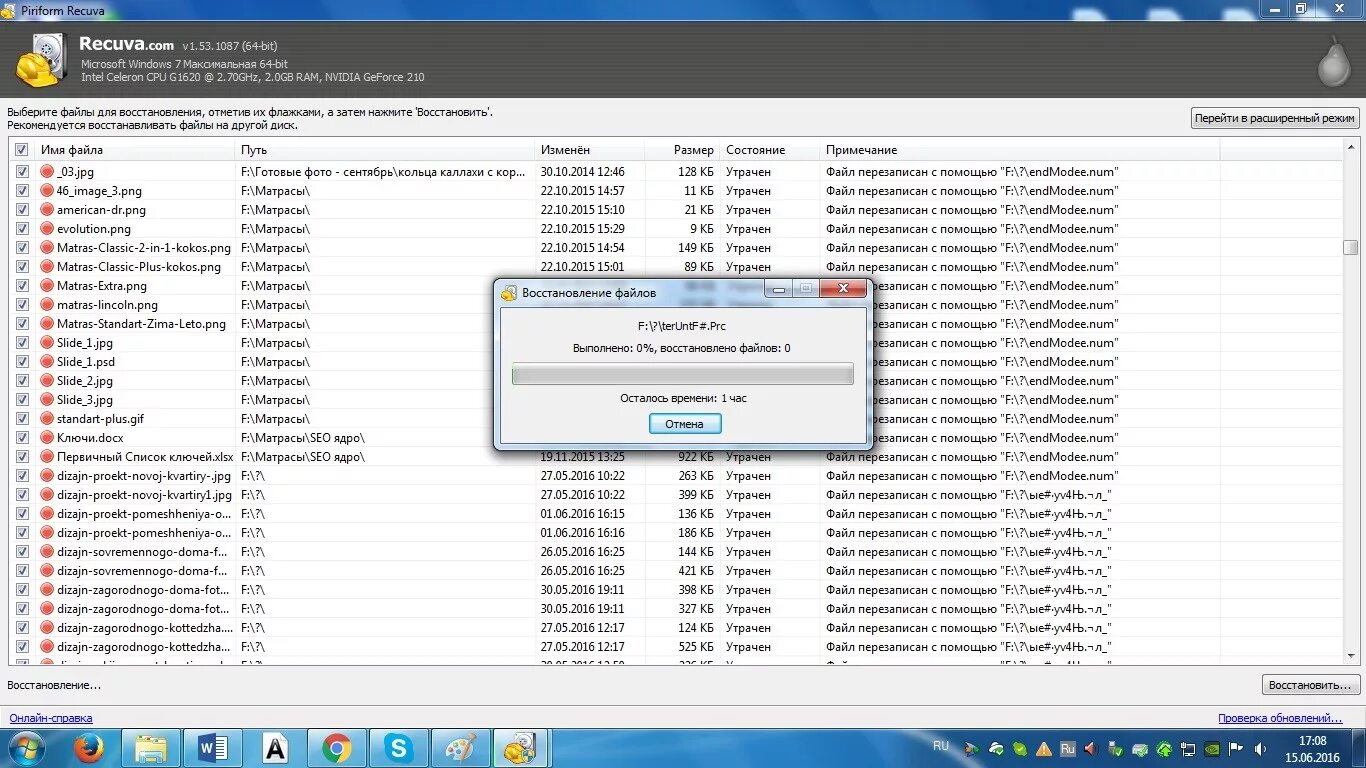
Task: Click red status icon of Первичный Список ключей.xlsx
Action: (46, 457)
